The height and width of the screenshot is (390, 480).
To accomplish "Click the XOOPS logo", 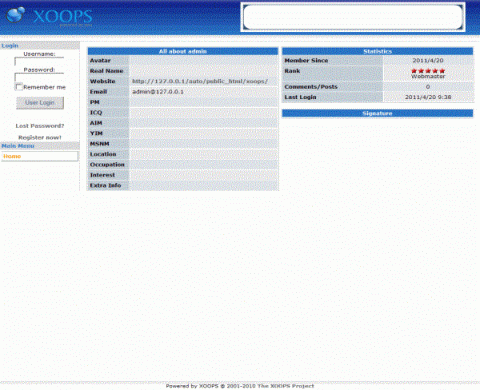I will 49,16.
